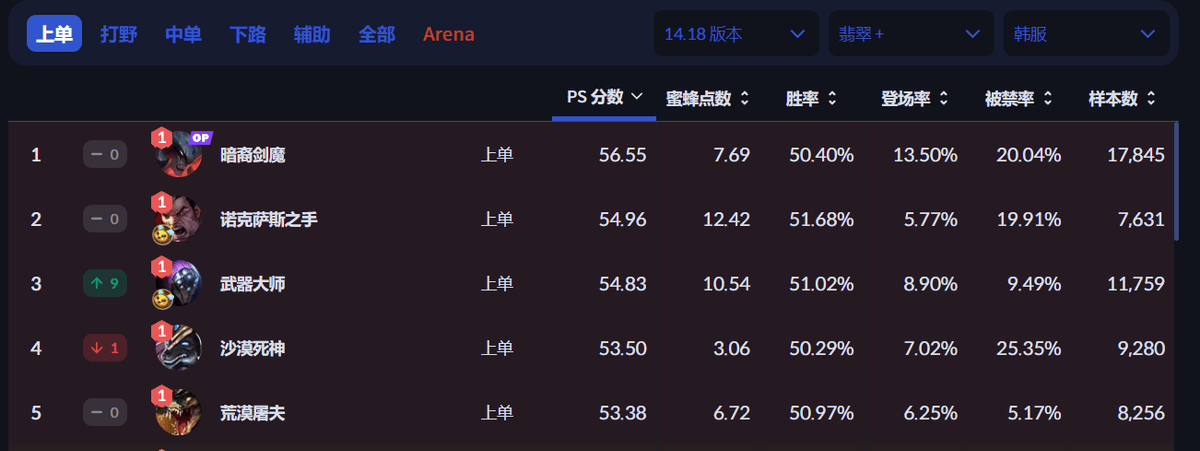Open the 韩服 server region dropdown
This screenshot has width=1200, height=451.
tap(1085, 34)
